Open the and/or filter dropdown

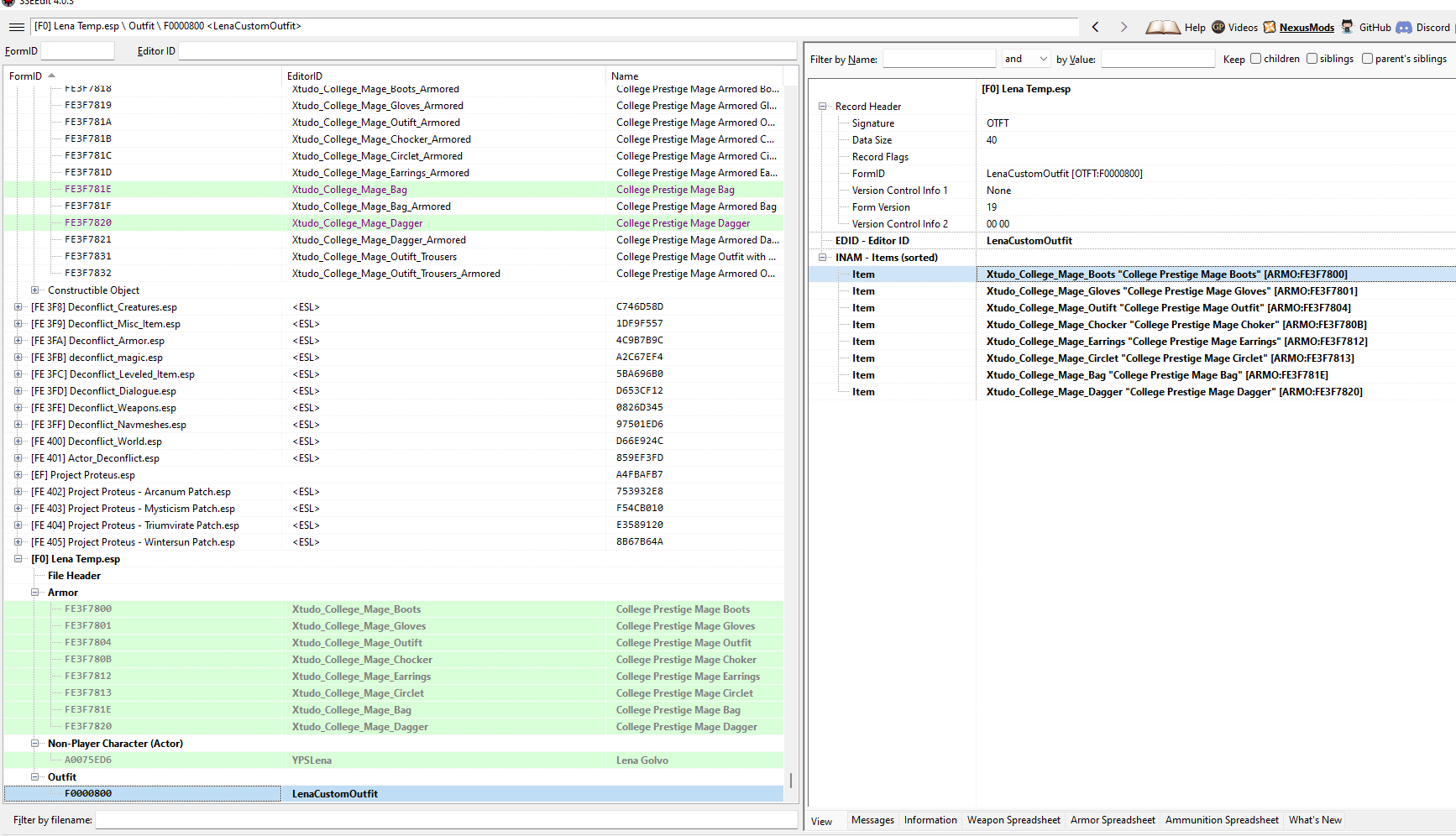1026,59
